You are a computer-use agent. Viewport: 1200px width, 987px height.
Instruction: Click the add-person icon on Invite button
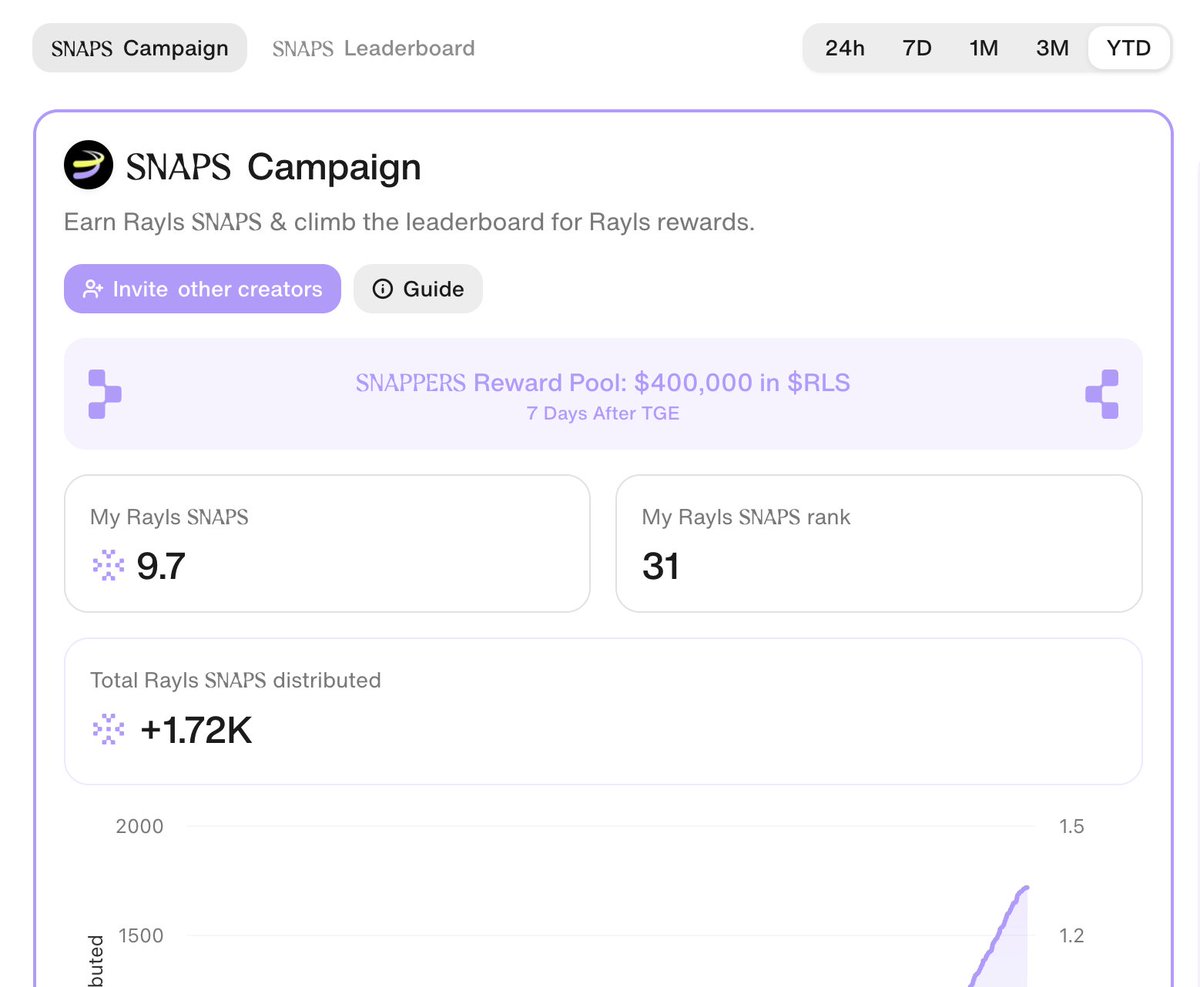pyautogui.click(x=93, y=289)
